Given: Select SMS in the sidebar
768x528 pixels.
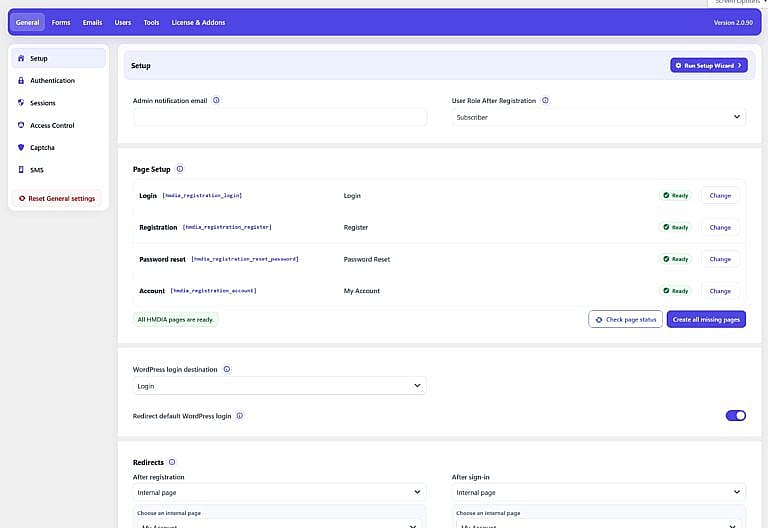Looking at the screenshot, I should [58, 170].
